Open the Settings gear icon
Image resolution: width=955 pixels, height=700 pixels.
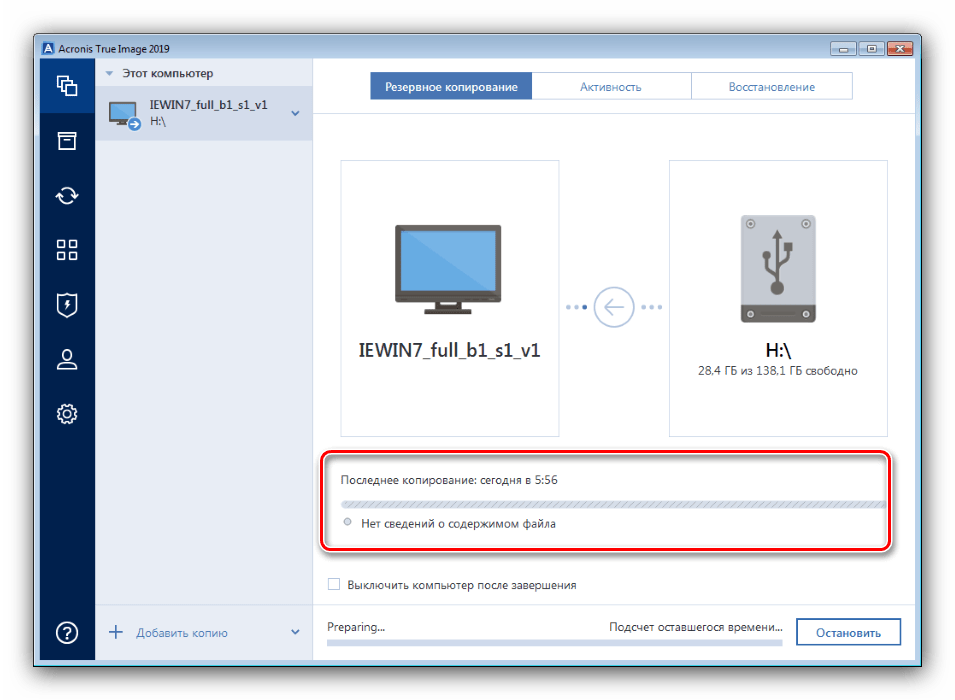pos(67,414)
